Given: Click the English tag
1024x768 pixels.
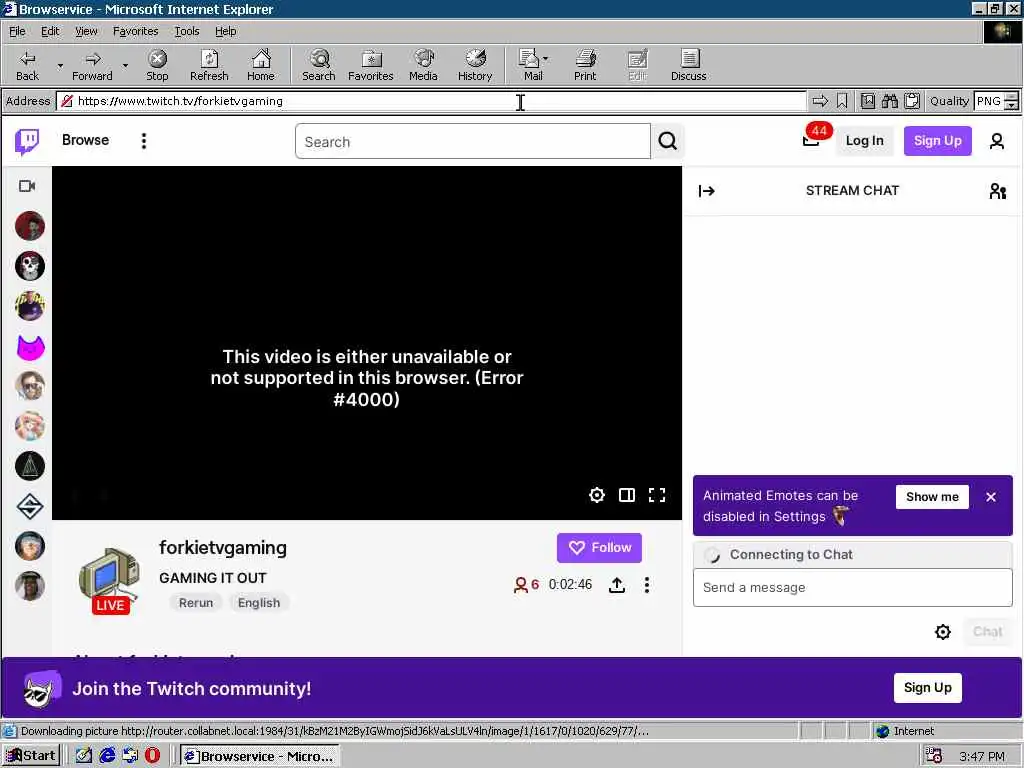Looking at the screenshot, I should click(x=259, y=603).
